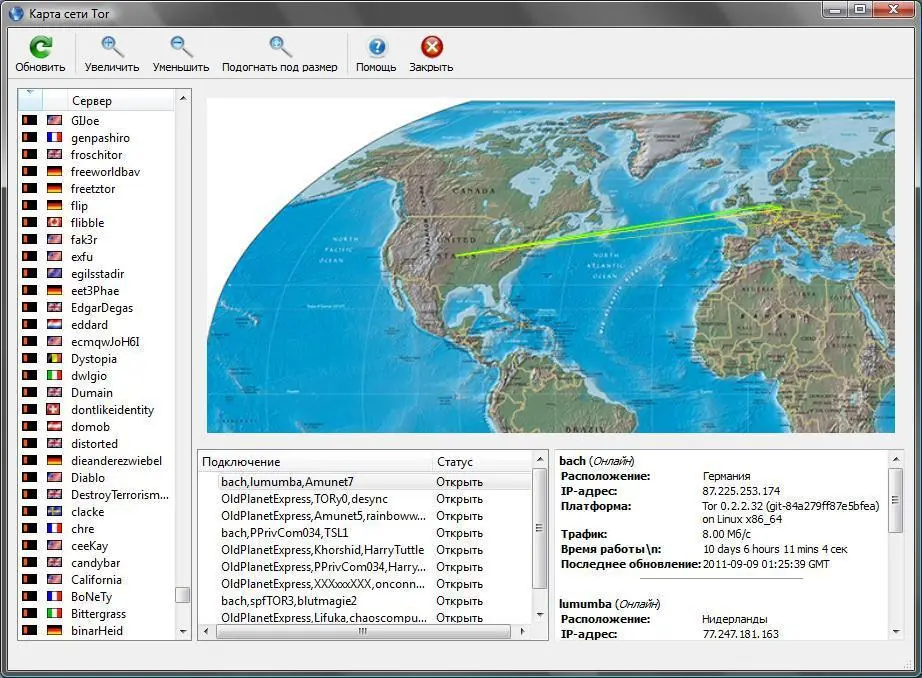Screen dimensions: 922x678
Task: Click the German flag beside binarHeid
Action: 54,630
